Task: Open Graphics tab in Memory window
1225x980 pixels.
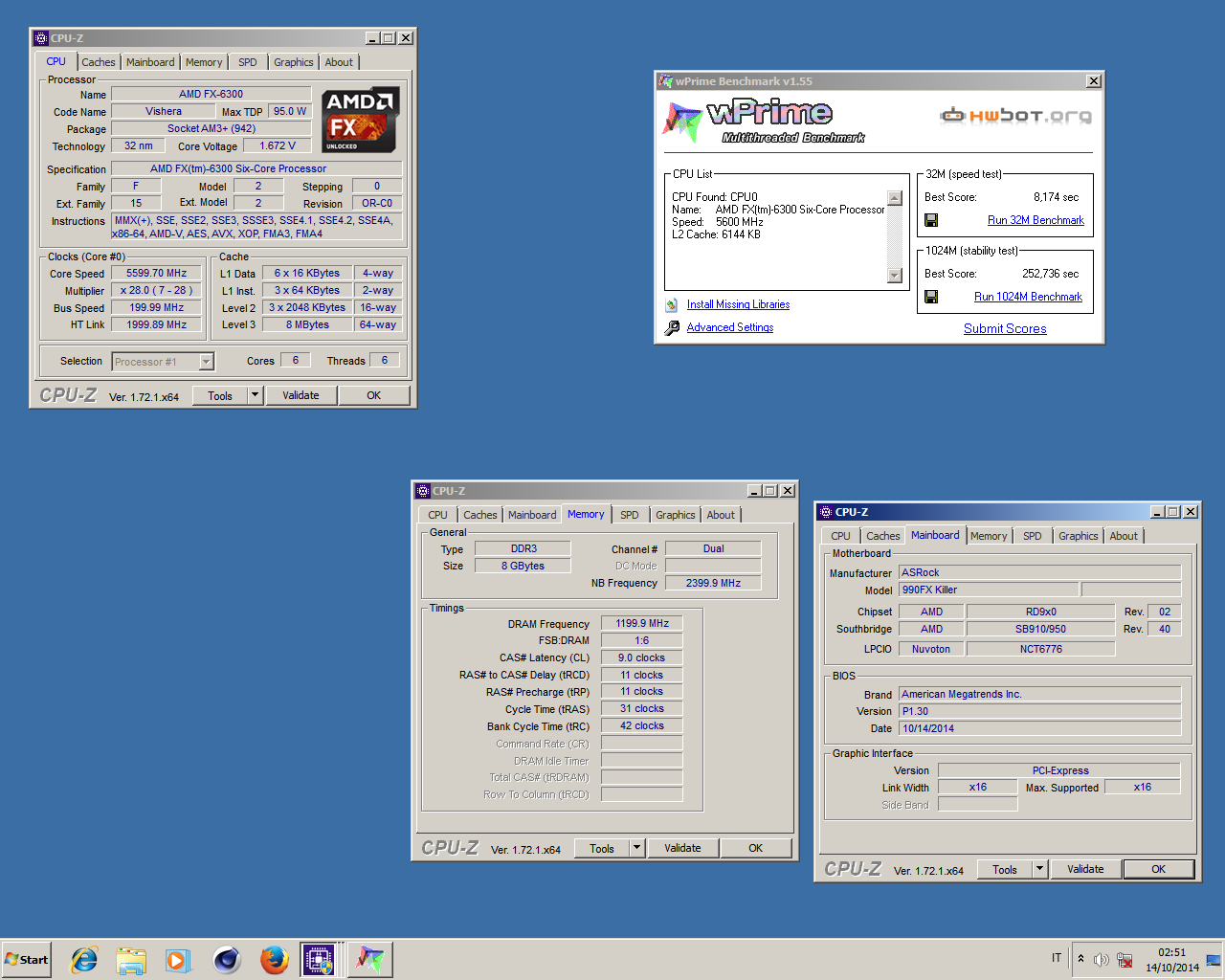Action: pos(676,515)
